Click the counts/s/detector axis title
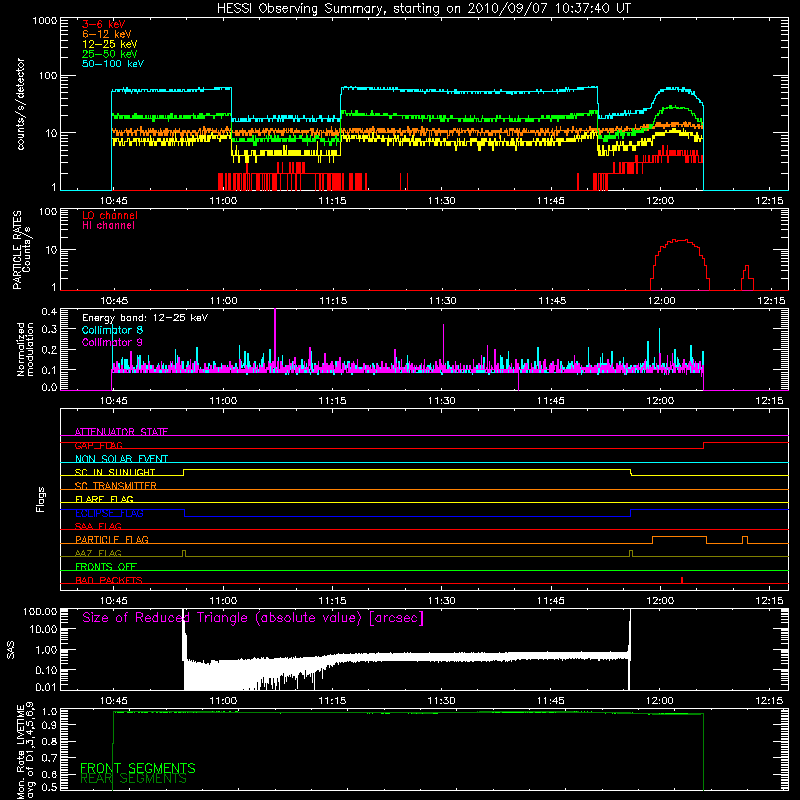Viewport: 800px width, 800px height. [21, 104]
